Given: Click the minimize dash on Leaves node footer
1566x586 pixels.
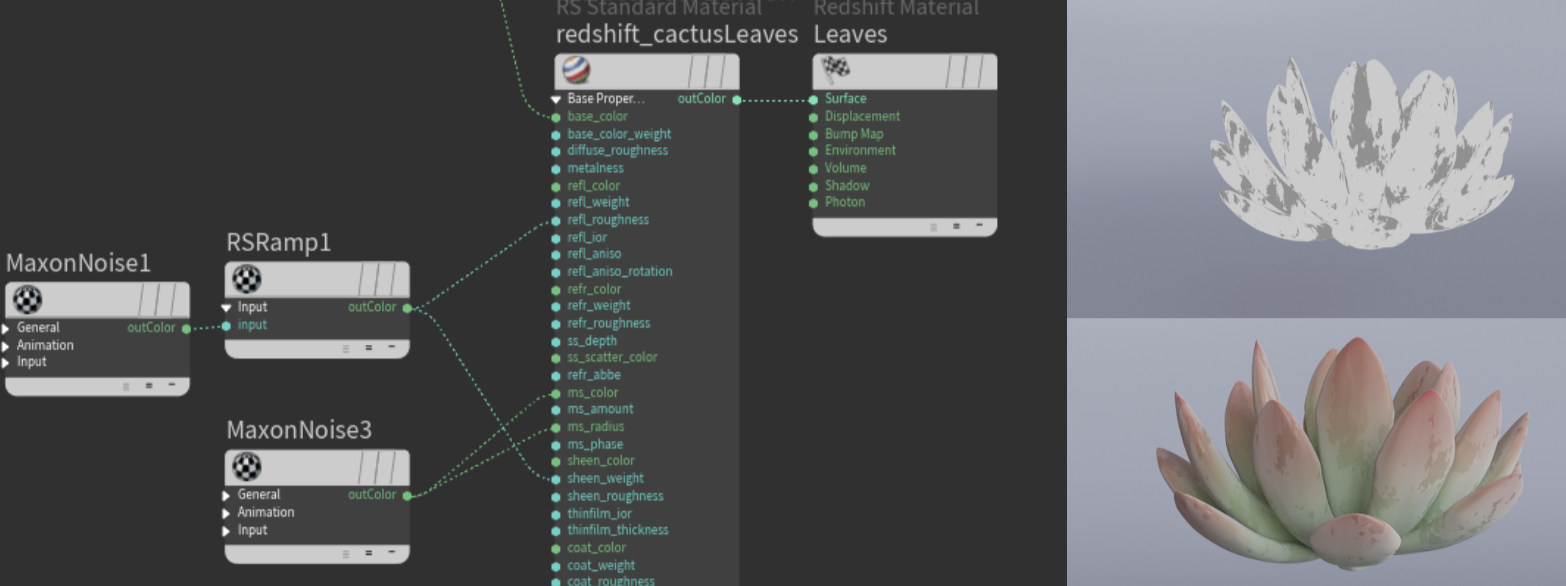Looking at the screenshot, I should click(x=979, y=226).
